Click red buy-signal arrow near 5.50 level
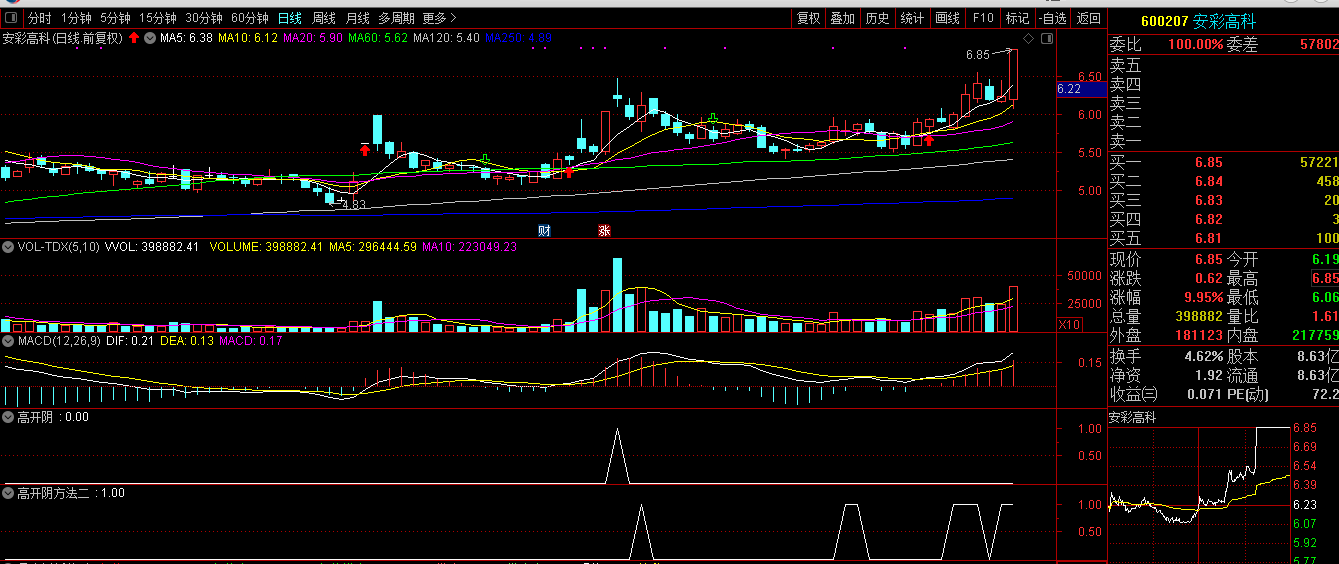 [x=365, y=150]
